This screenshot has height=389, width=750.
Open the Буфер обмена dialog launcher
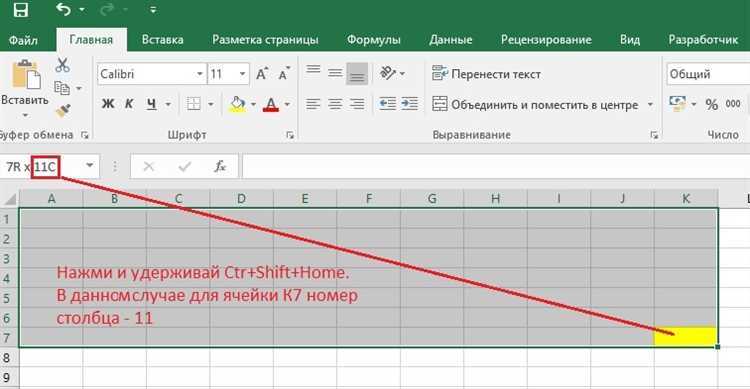(85, 135)
